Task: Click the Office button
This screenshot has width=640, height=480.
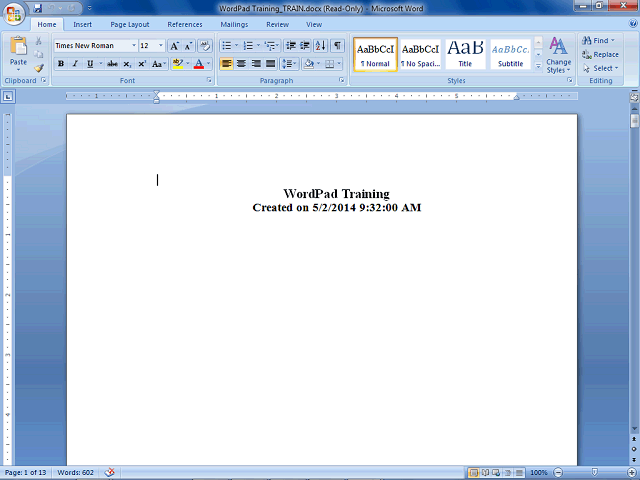Action: coord(14,15)
